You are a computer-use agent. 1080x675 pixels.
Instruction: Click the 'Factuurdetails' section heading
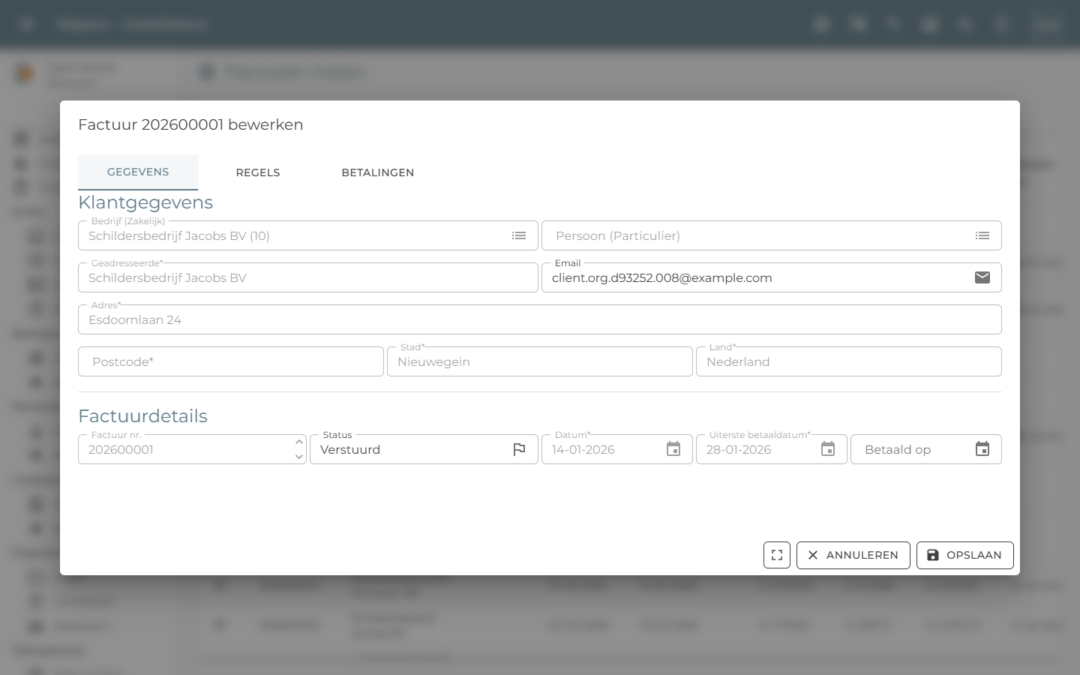[143, 416]
